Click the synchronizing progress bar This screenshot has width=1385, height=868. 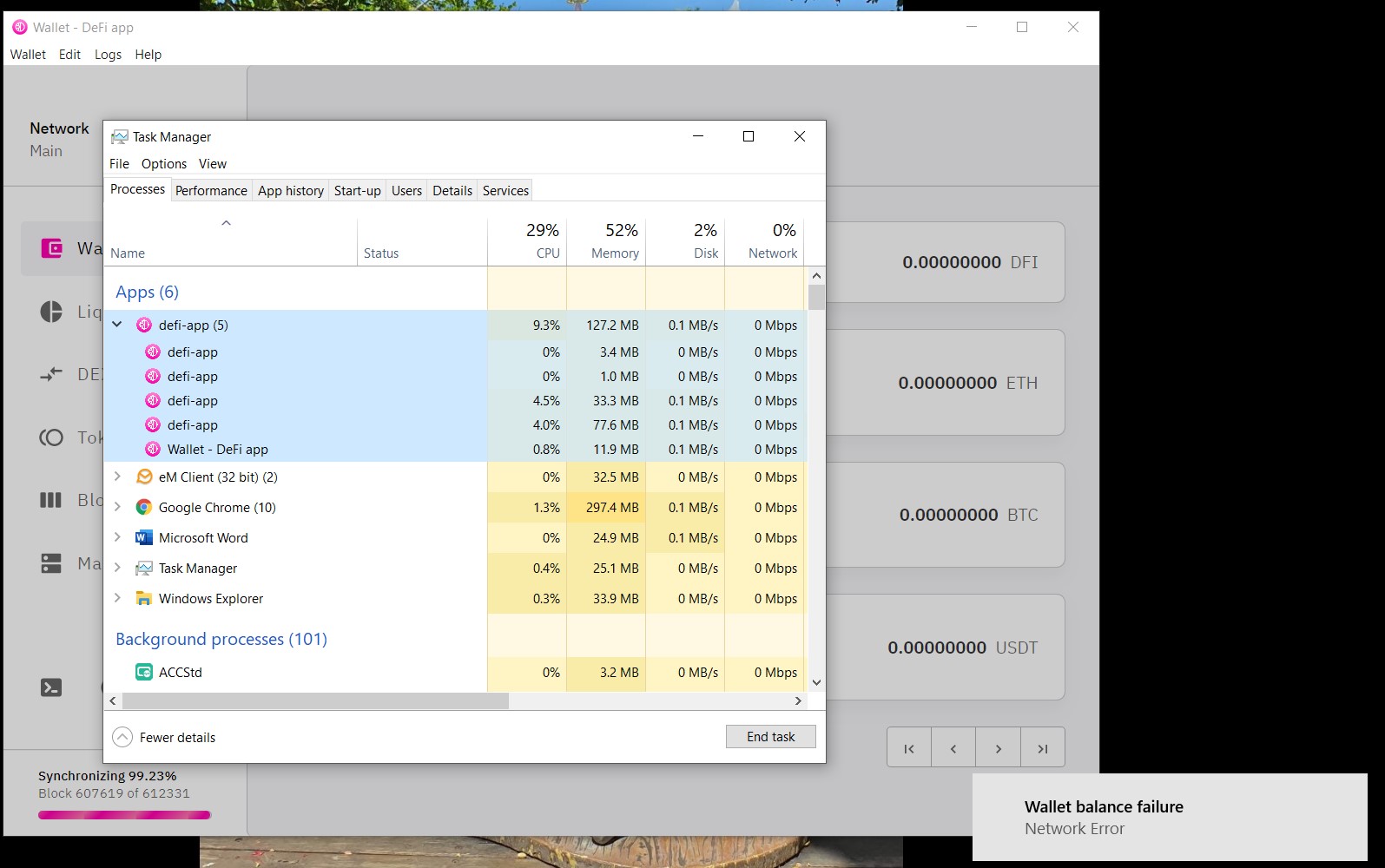(124, 815)
